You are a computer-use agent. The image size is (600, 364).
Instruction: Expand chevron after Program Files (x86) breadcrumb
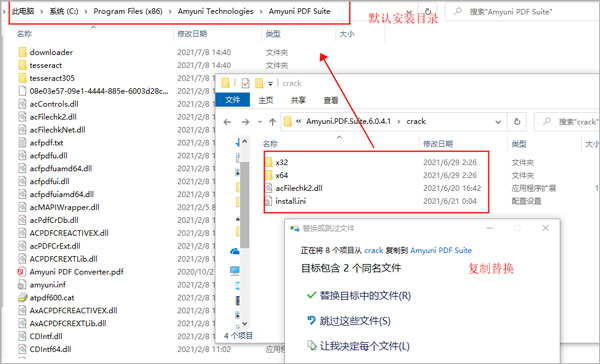170,11
